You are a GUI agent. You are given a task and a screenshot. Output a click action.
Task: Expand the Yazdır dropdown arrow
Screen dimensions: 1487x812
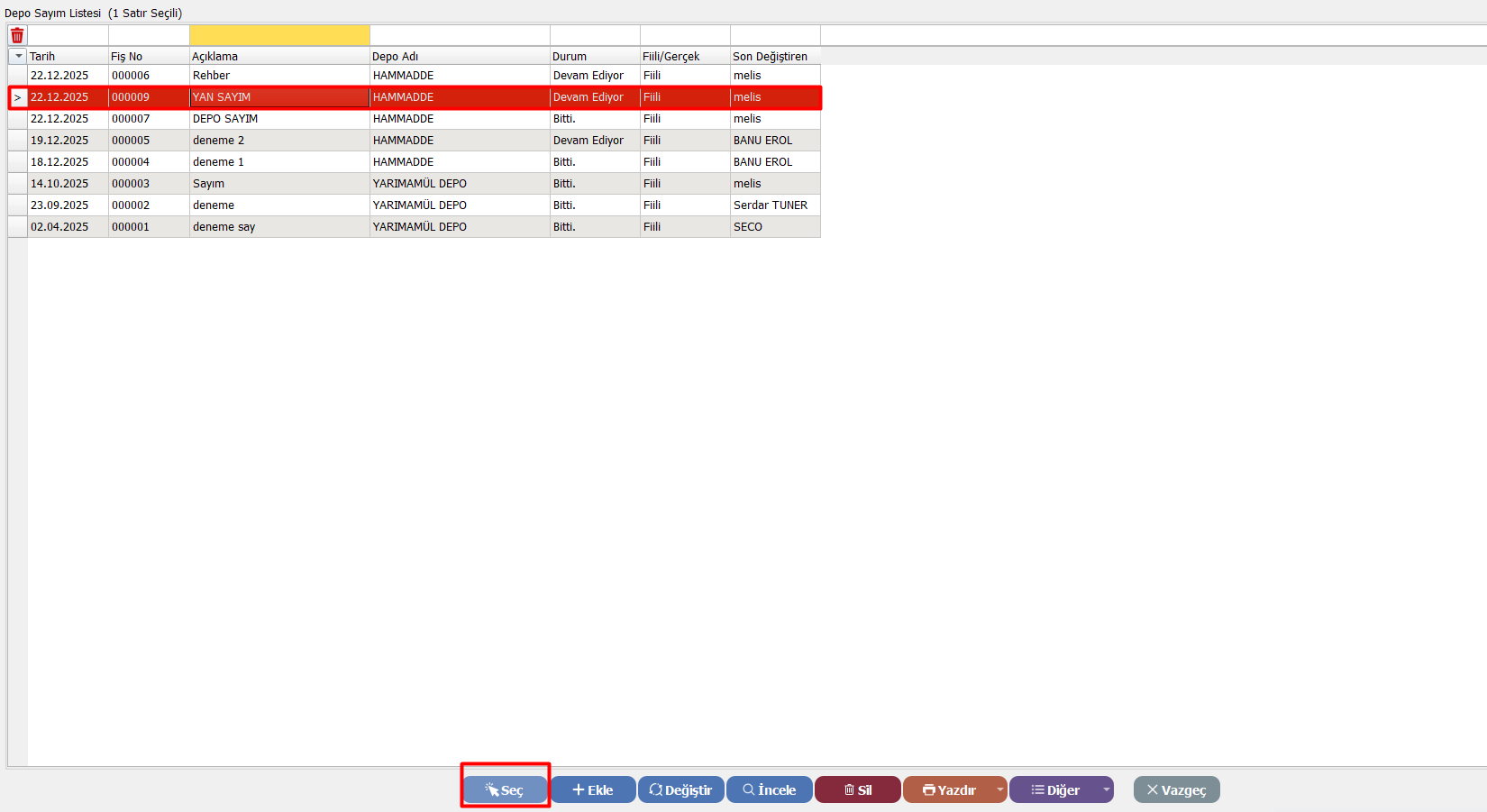pyautogui.click(x=999, y=789)
